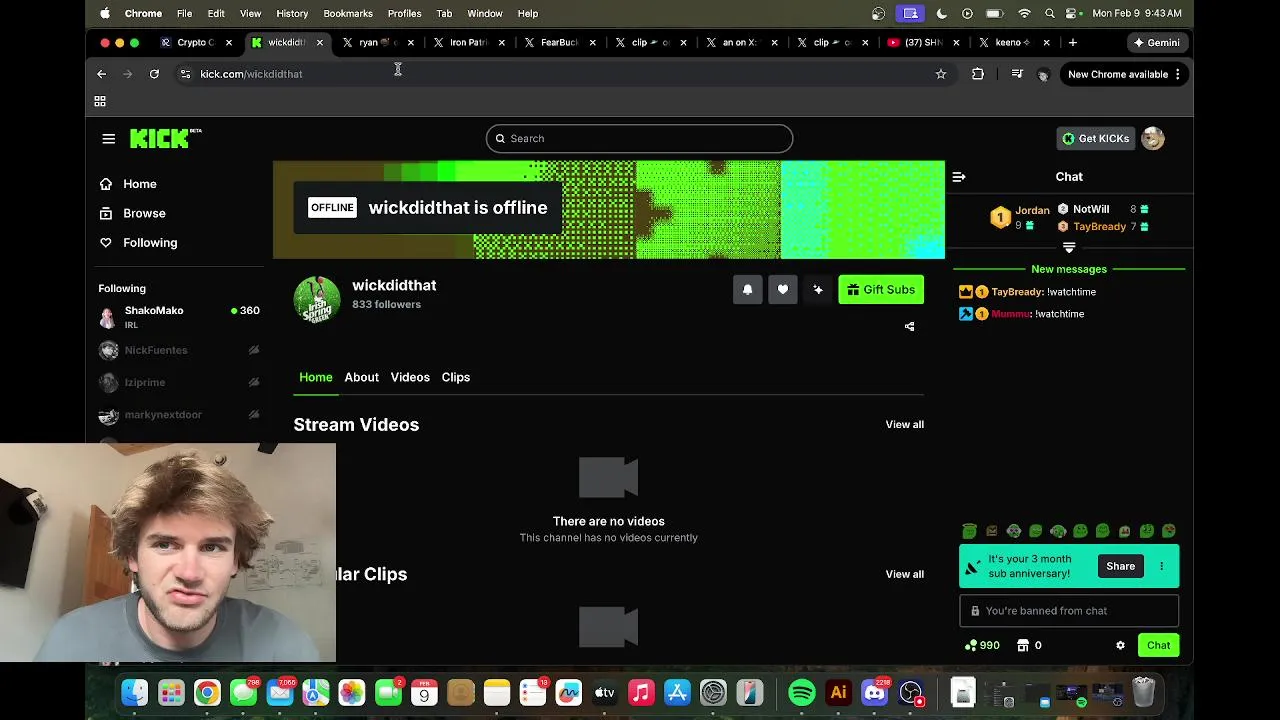Click the Gift Subs button

point(881,290)
